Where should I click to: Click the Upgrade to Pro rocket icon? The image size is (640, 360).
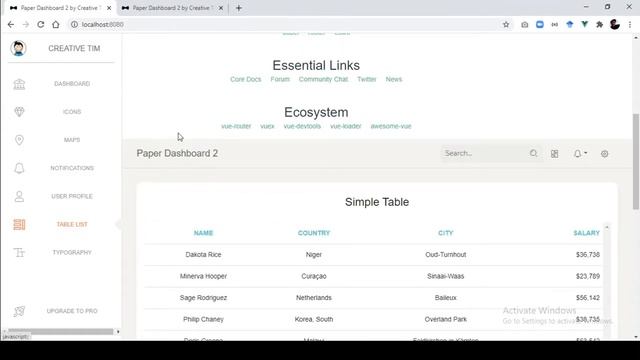(x=19, y=311)
